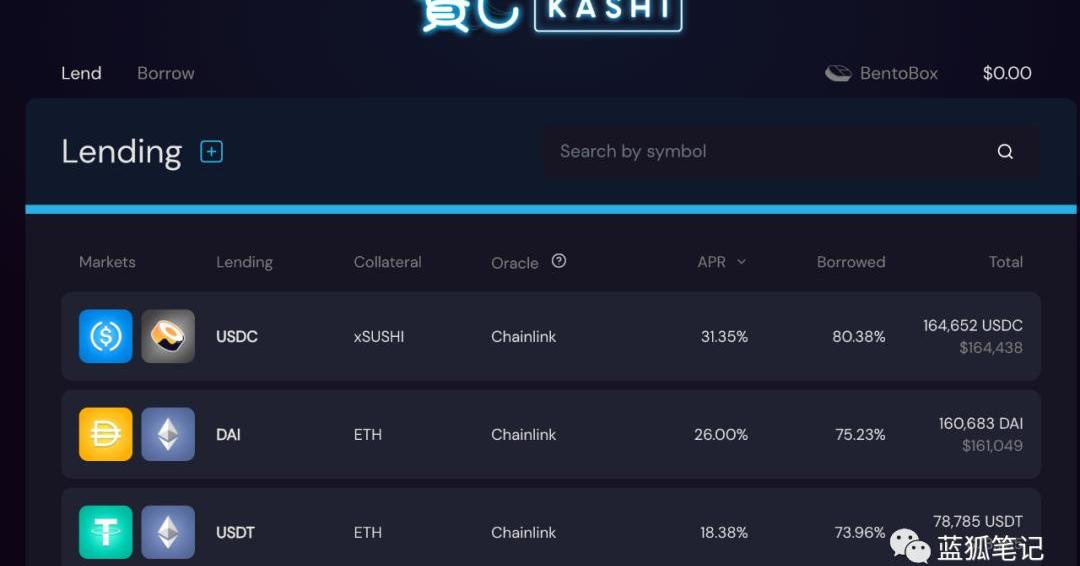Switch to the Lend tab
This screenshot has height=566, width=1080.
coord(81,73)
